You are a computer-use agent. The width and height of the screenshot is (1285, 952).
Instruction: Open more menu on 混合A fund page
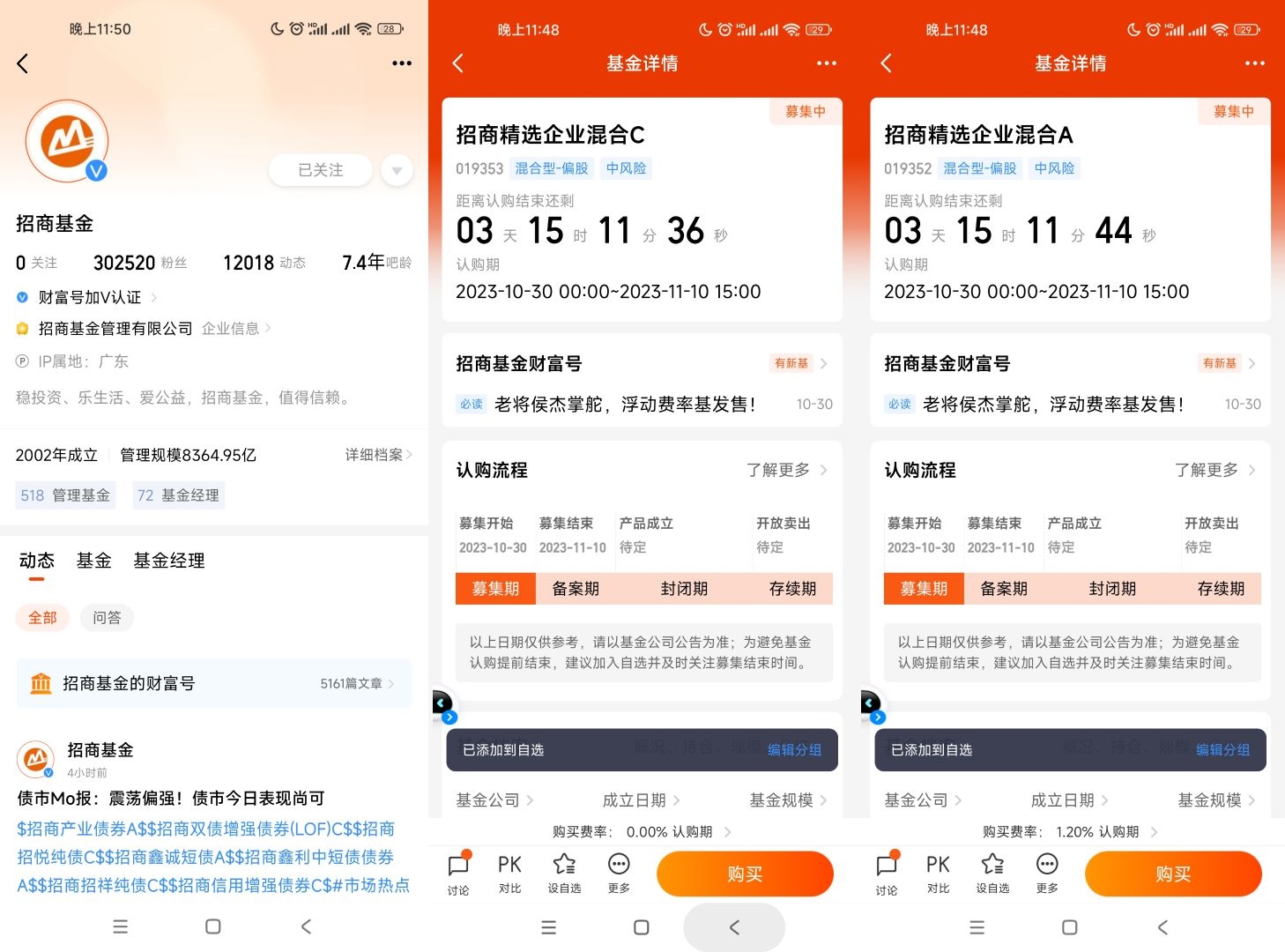pos(1255,63)
